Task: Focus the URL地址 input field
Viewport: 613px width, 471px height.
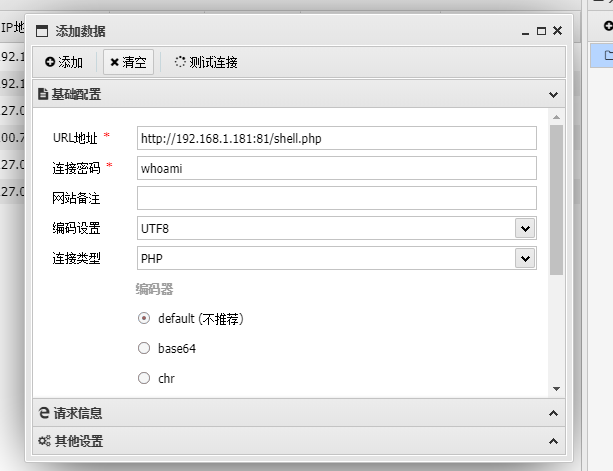Action: [x=337, y=138]
